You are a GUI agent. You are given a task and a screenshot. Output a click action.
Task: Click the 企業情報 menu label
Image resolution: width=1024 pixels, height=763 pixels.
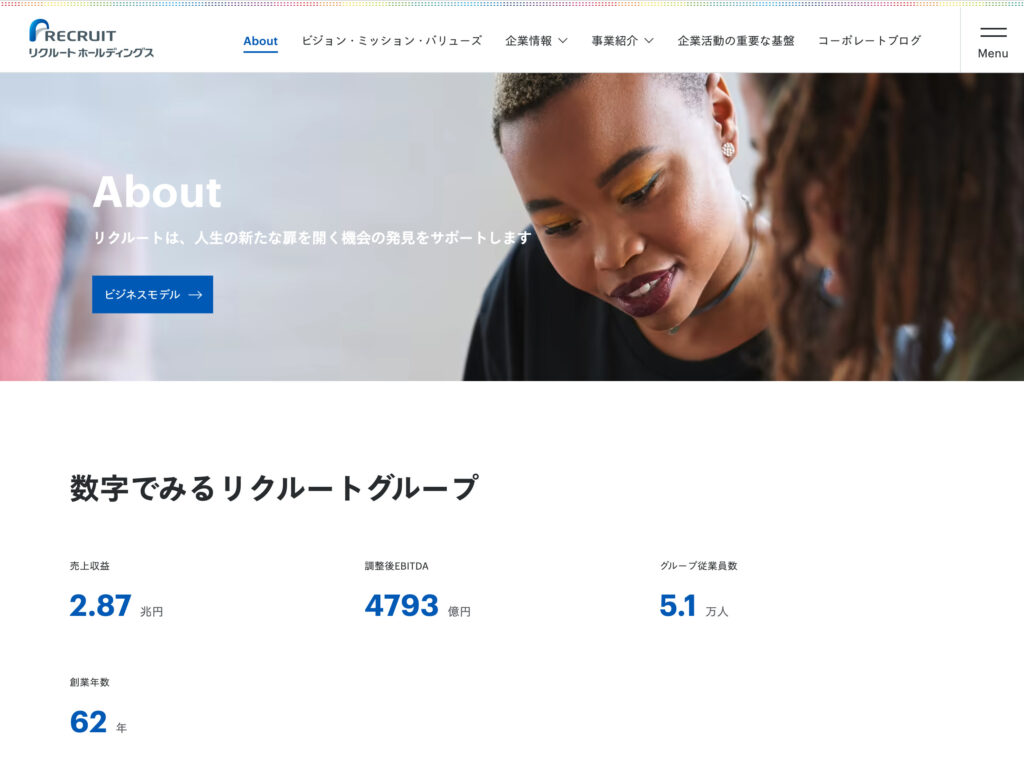(528, 41)
